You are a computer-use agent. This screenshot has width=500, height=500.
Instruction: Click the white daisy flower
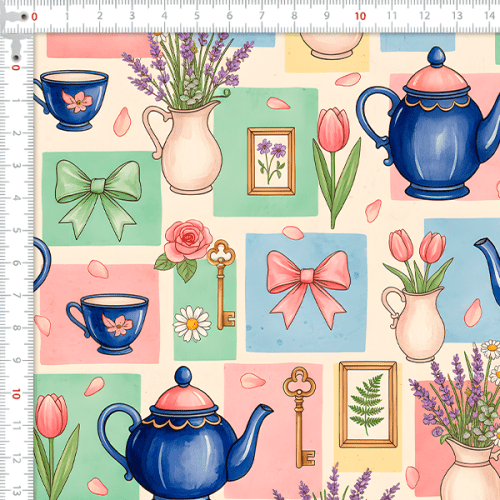192,324
